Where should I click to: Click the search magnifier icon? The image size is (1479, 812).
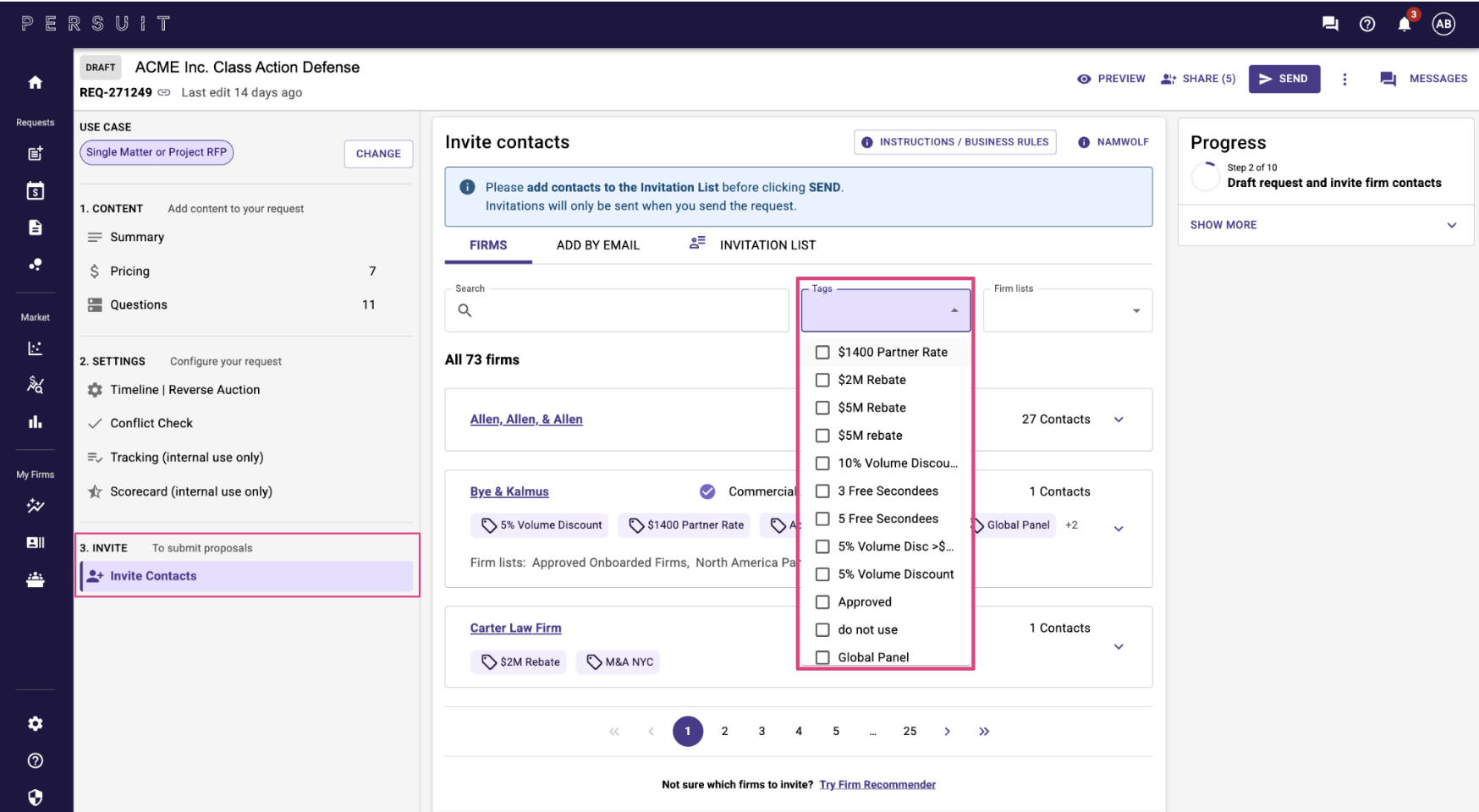[x=465, y=310]
